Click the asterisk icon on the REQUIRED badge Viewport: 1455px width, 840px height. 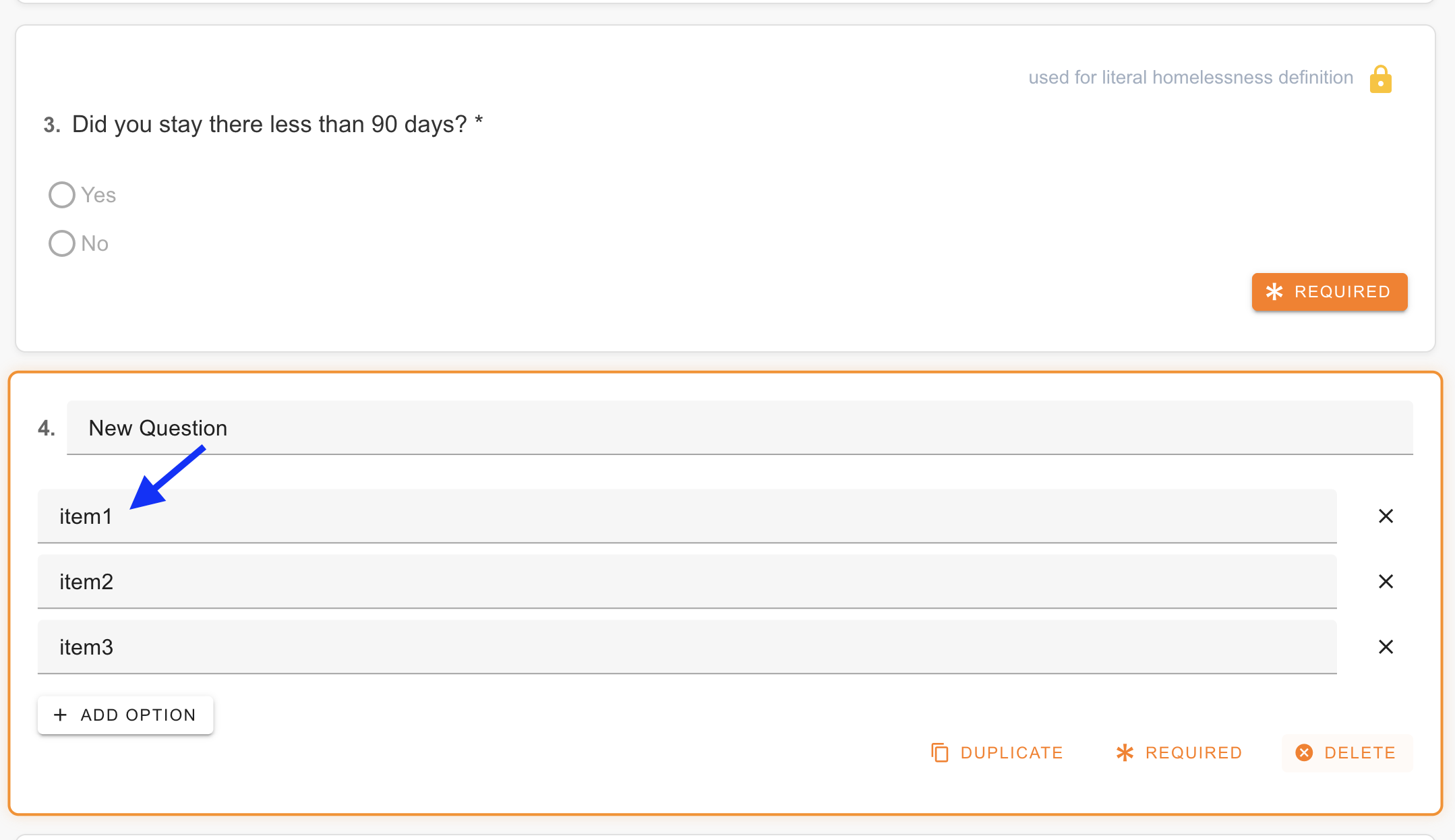(x=1275, y=292)
